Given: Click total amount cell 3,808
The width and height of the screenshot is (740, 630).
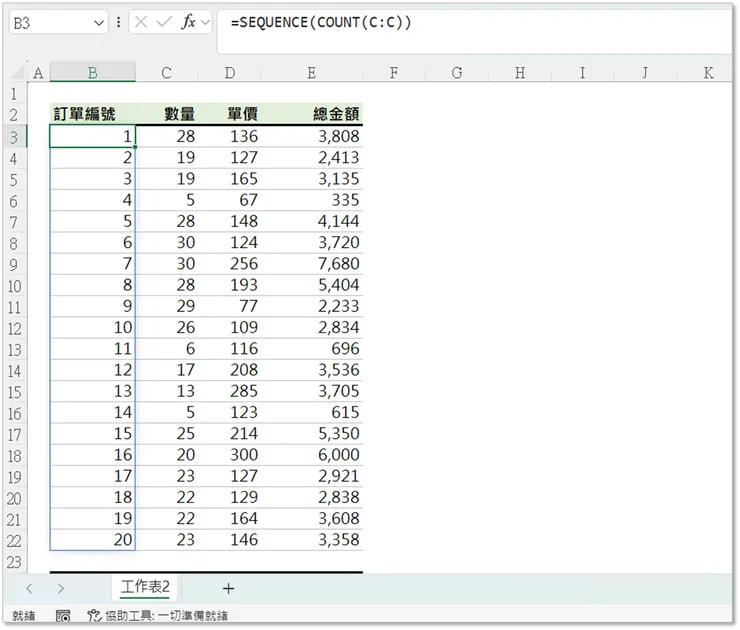Looking at the screenshot, I should [312, 136].
